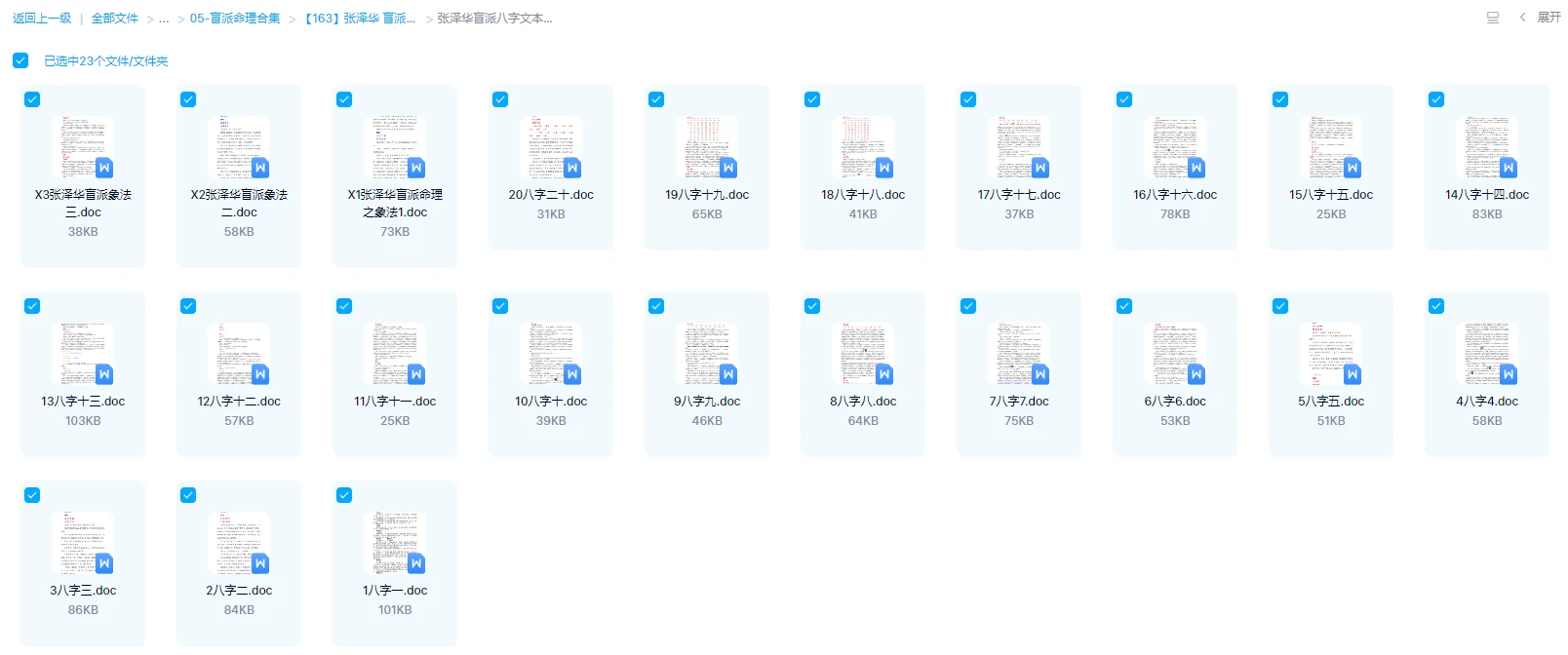Open the 6八字6.doc document icon
Viewport: 1568px width, 655px height.
[x=1175, y=354]
